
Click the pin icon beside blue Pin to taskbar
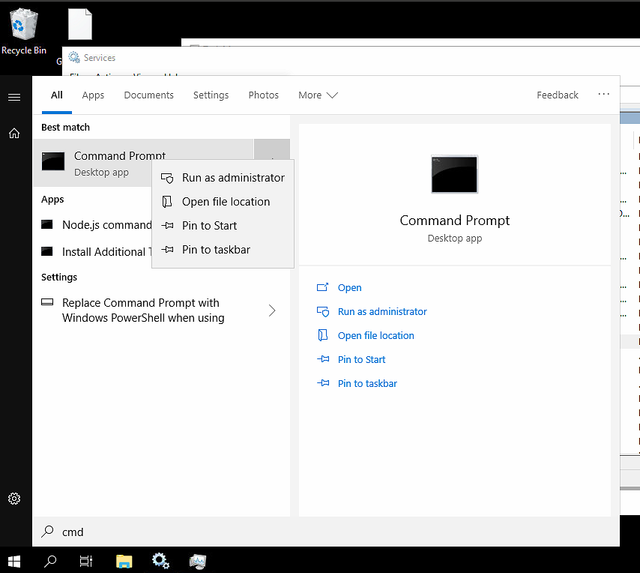323,383
